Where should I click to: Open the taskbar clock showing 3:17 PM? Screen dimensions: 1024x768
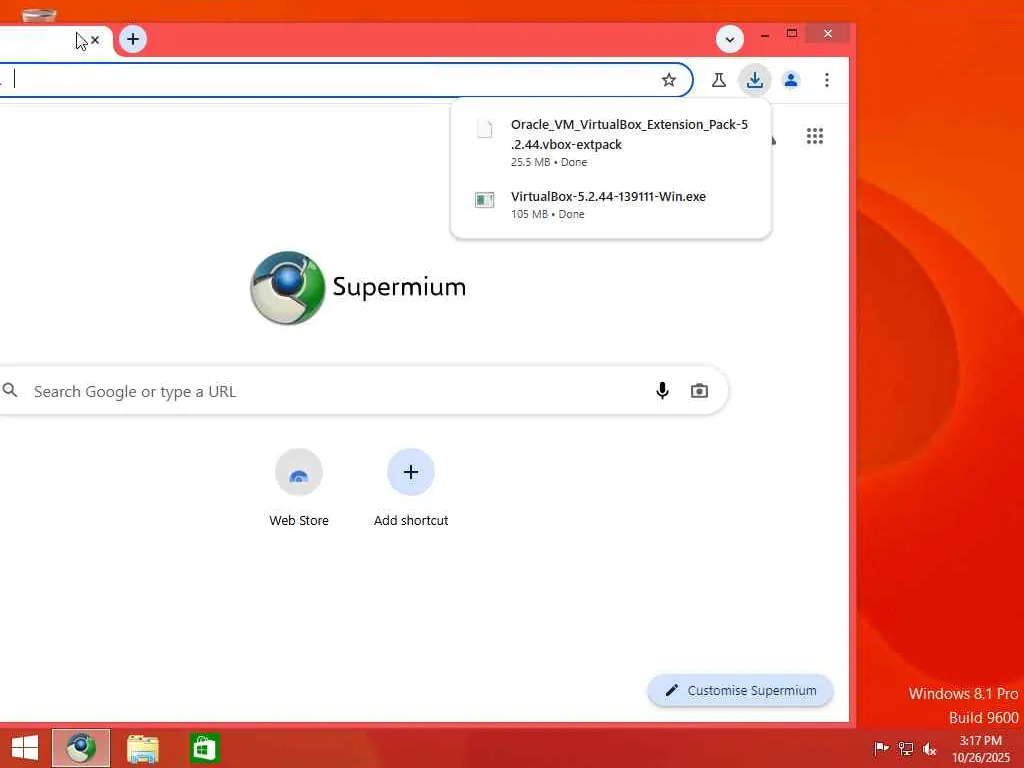tap(981, 748)
